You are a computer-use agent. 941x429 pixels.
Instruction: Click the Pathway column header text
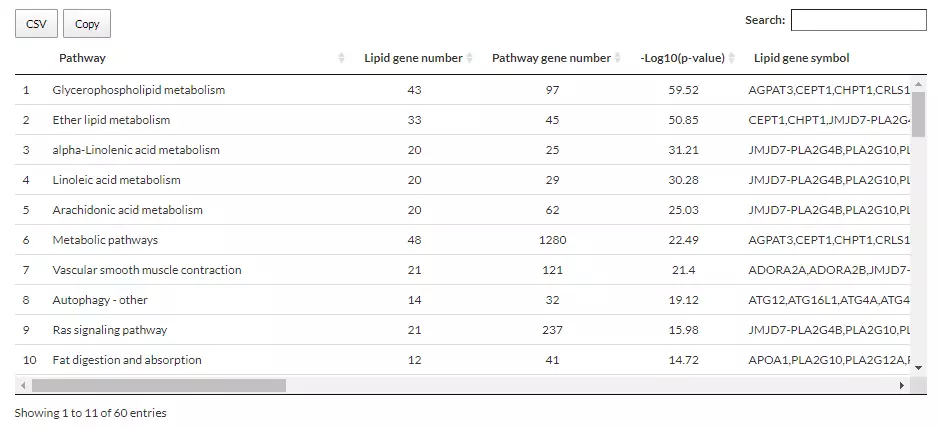(x=82, y=58)
